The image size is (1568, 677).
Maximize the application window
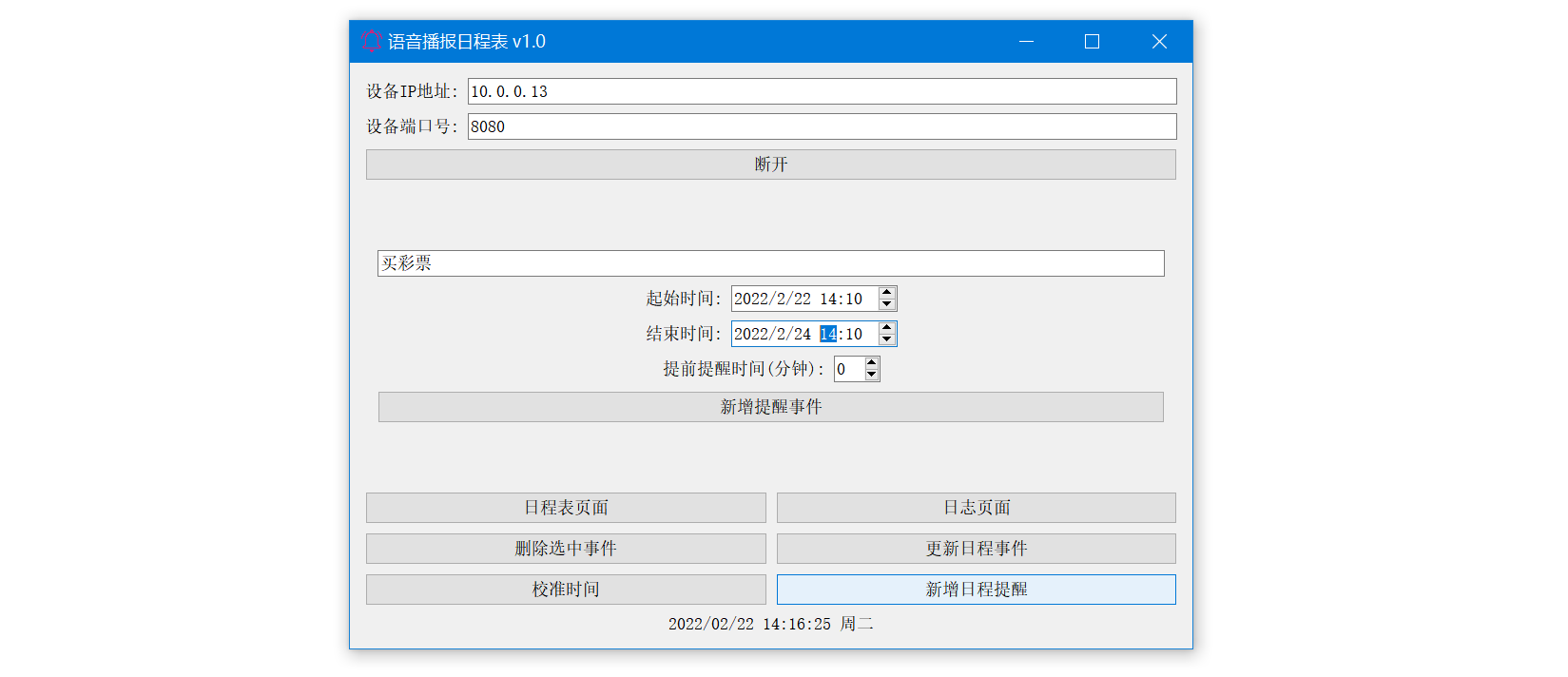(1092, 41)
